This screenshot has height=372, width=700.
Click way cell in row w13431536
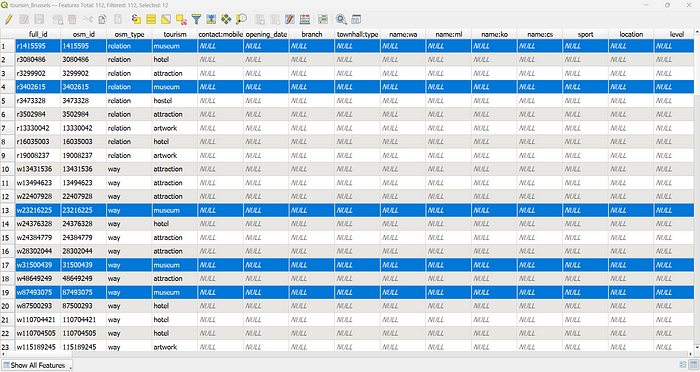tap(129, 169)
